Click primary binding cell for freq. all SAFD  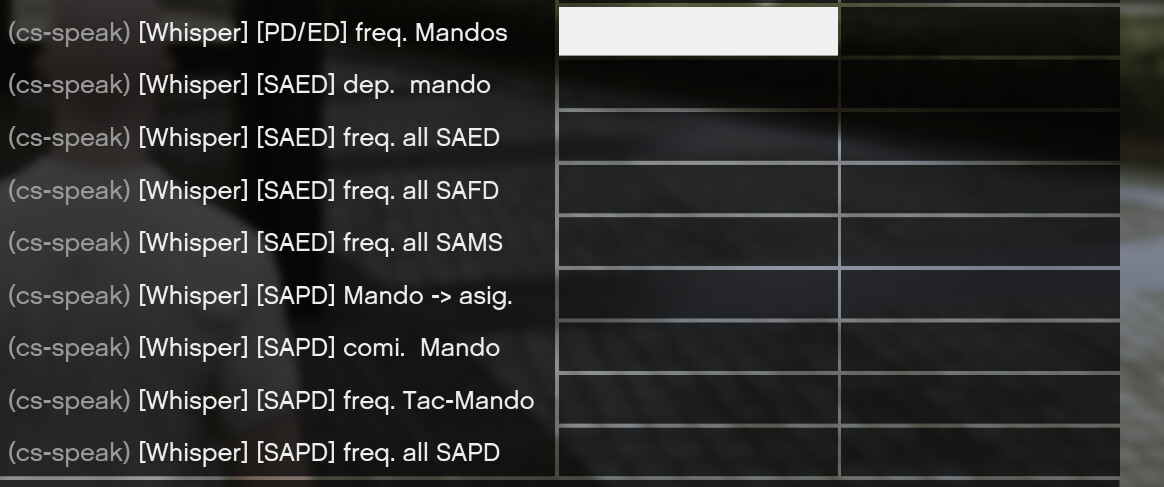[x=699, y=189]
